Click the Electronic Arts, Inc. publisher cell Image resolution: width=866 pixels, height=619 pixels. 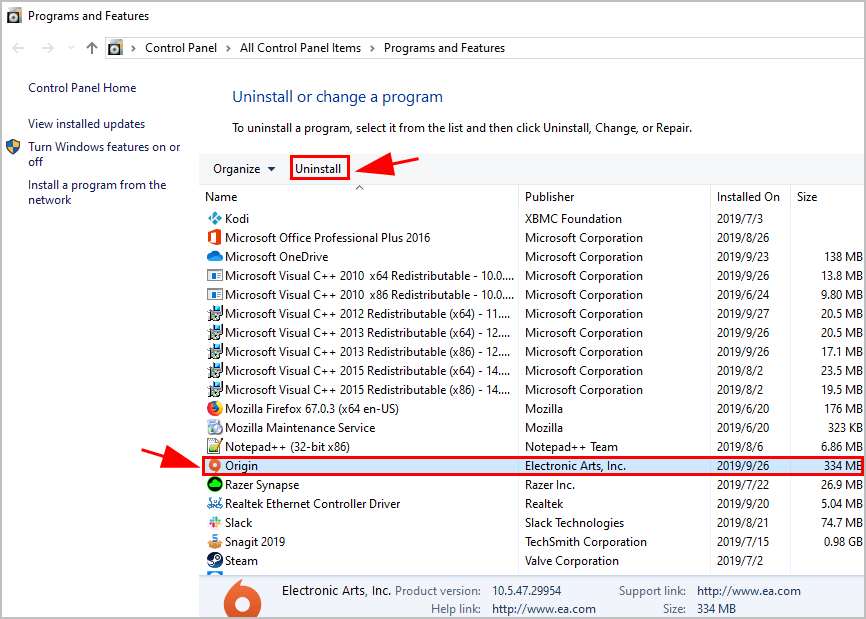pos(575,466)
